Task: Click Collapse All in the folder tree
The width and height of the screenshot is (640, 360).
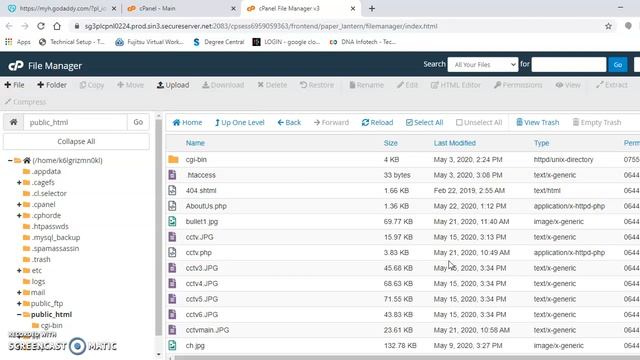Action: [x=76, y=141]
